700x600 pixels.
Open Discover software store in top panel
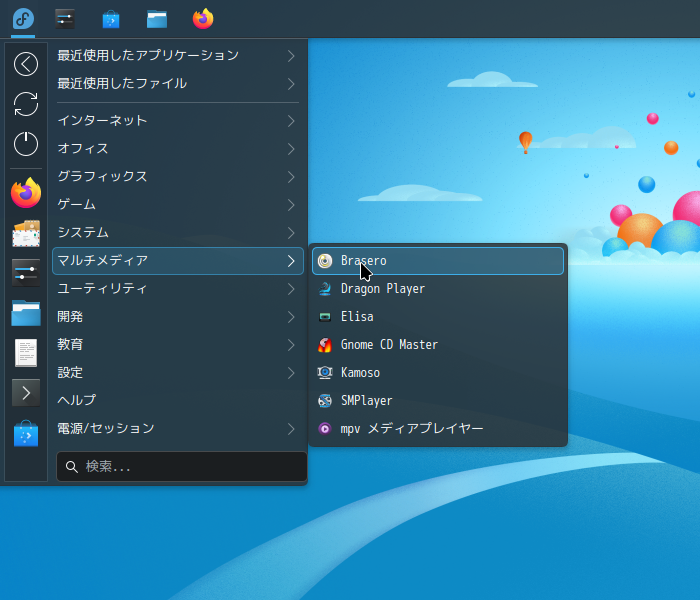[111, 19]
